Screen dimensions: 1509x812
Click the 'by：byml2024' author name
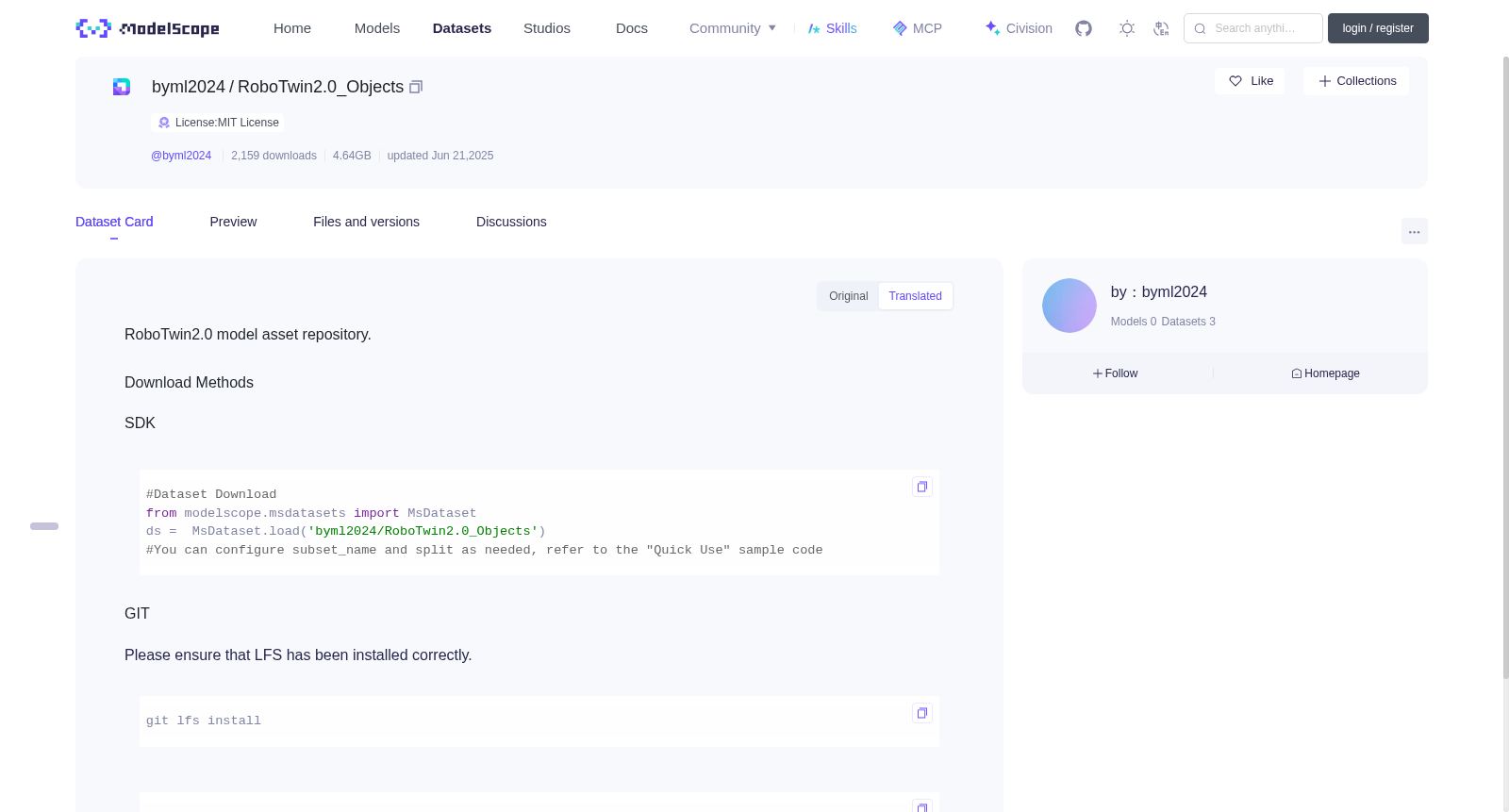click(1159, 292)
